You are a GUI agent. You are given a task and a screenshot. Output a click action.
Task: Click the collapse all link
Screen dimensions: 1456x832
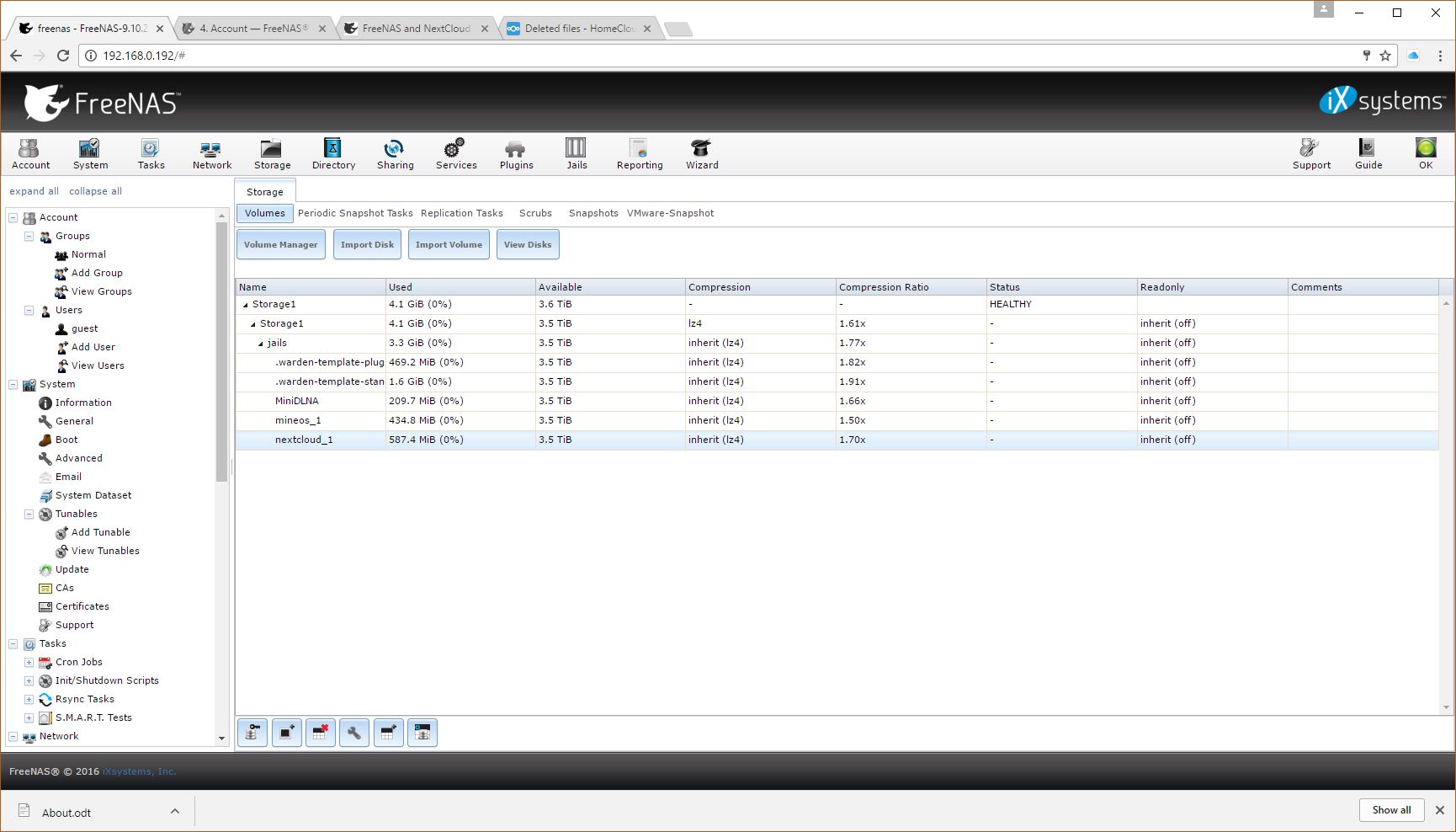coord(95,191)
